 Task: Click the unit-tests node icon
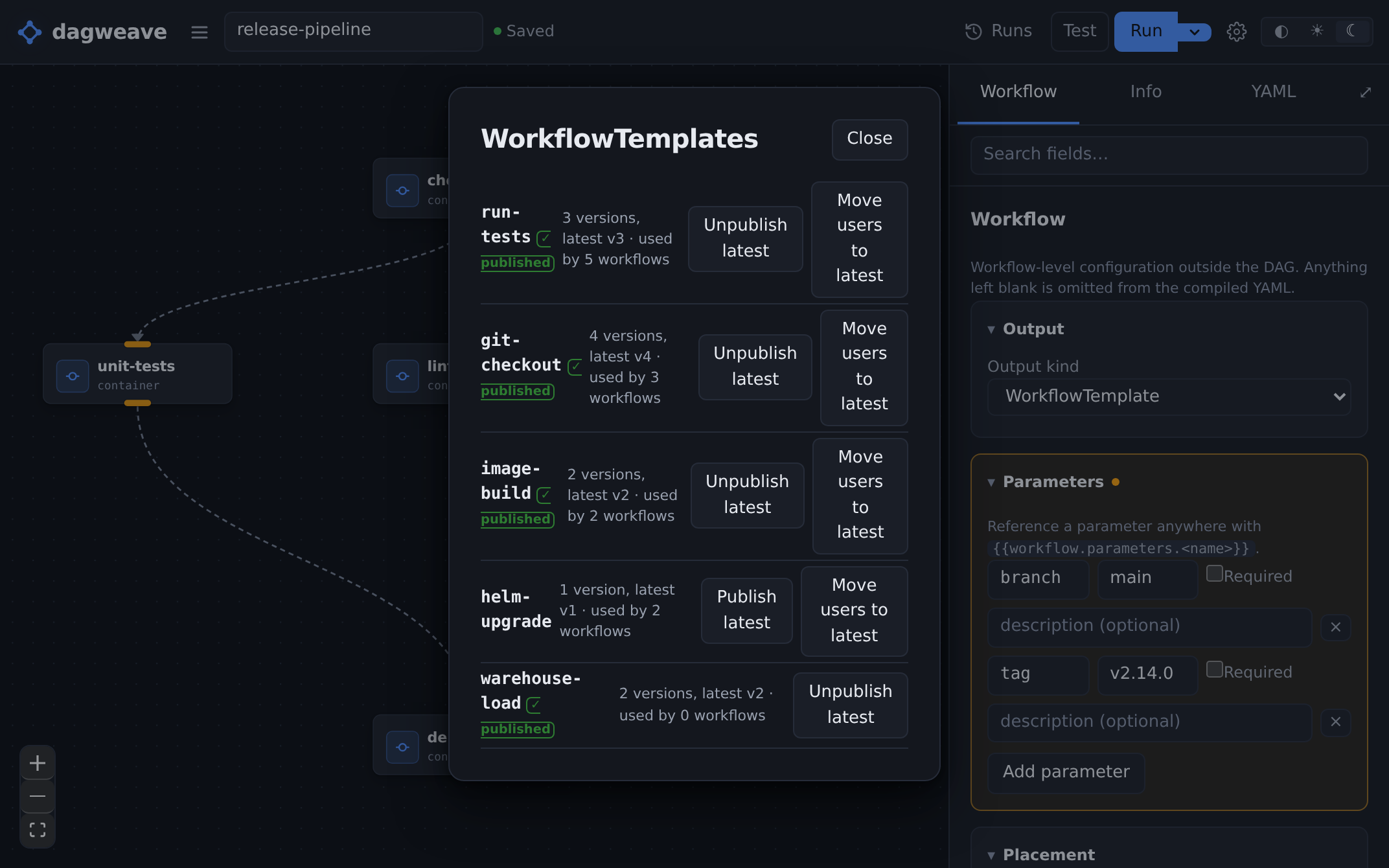coord(73,376)
